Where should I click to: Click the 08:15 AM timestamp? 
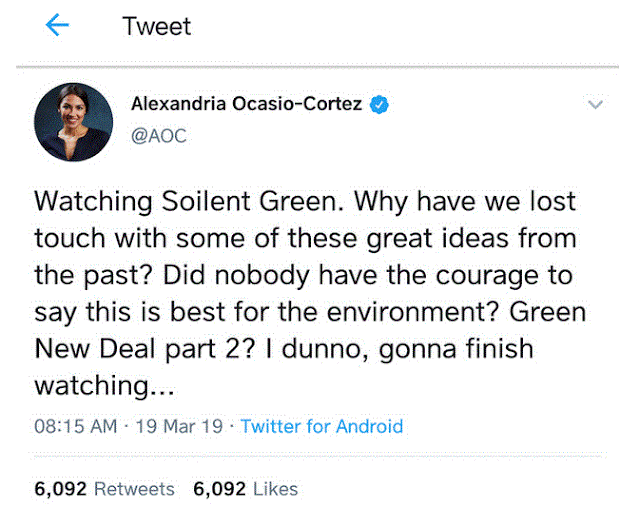pos(77,426)
